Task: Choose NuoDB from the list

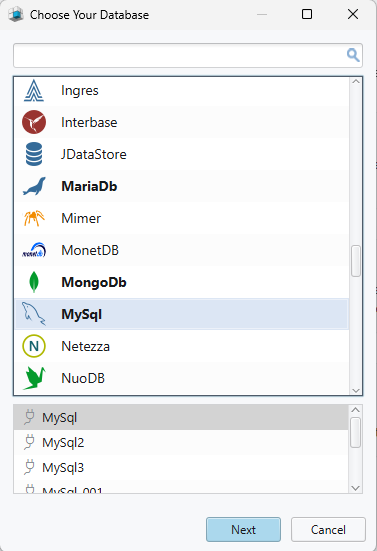Action: 182,378
